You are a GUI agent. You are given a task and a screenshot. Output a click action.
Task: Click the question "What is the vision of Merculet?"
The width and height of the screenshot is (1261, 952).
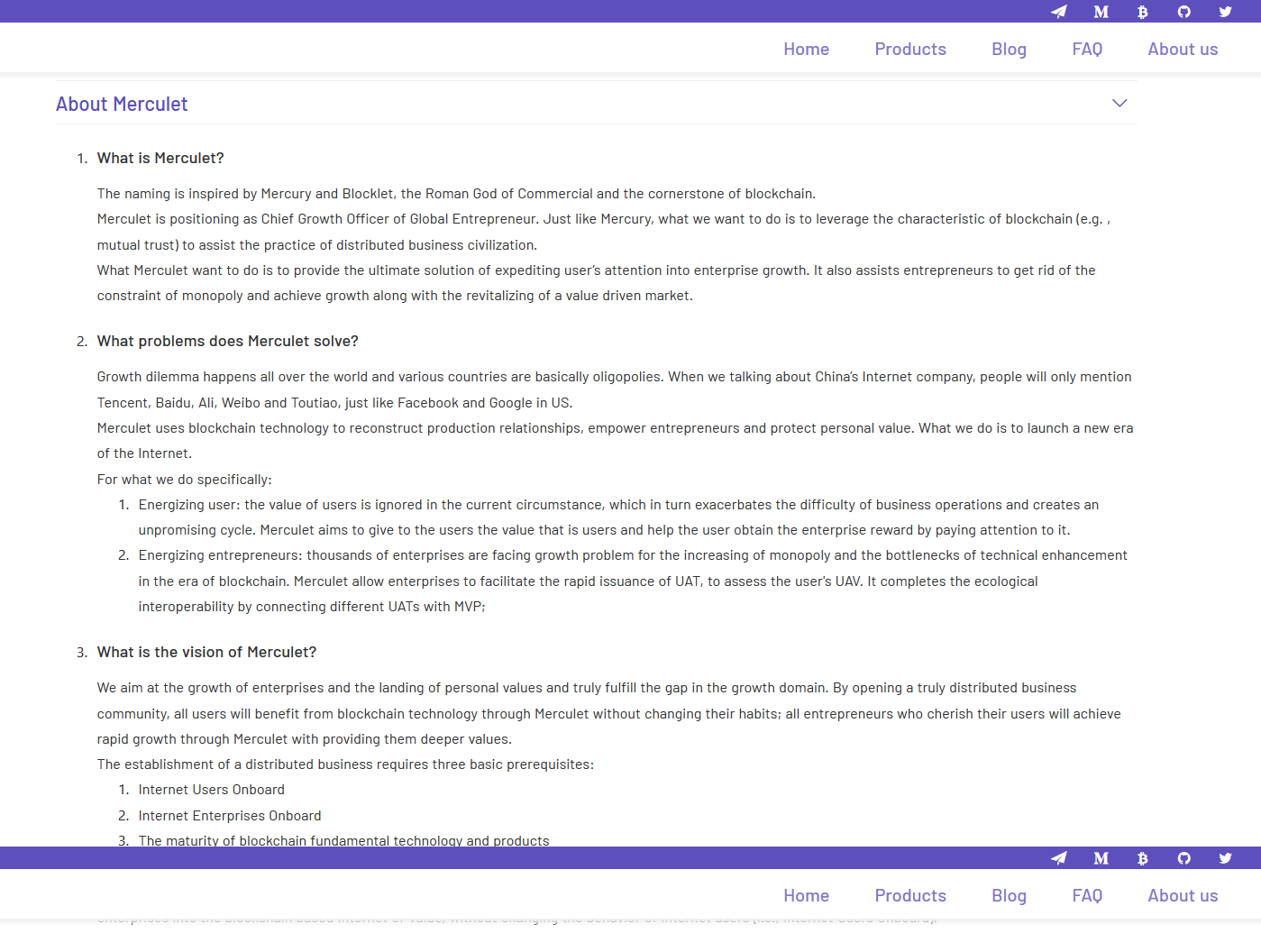coord(207,653)
